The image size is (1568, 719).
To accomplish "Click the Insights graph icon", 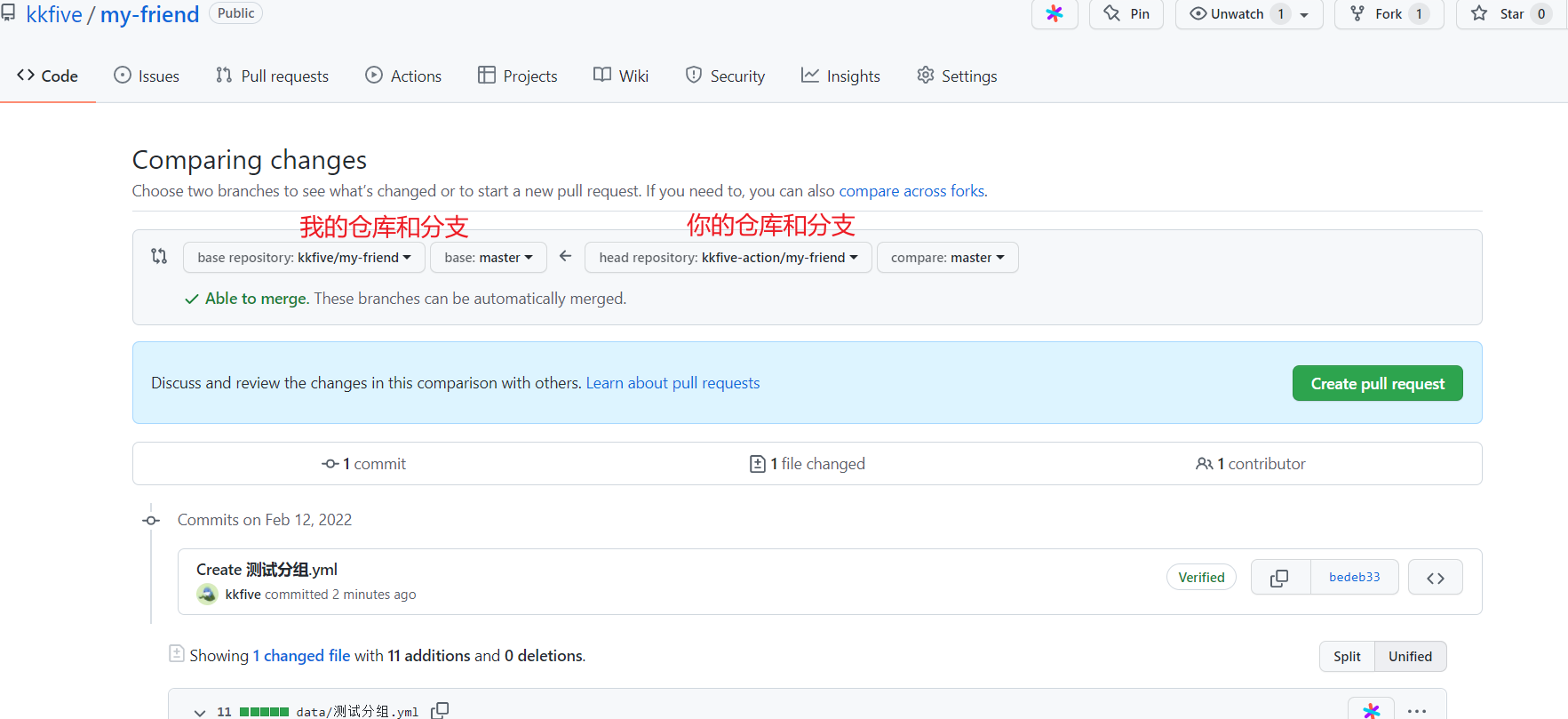I will (x=810, y=75).
